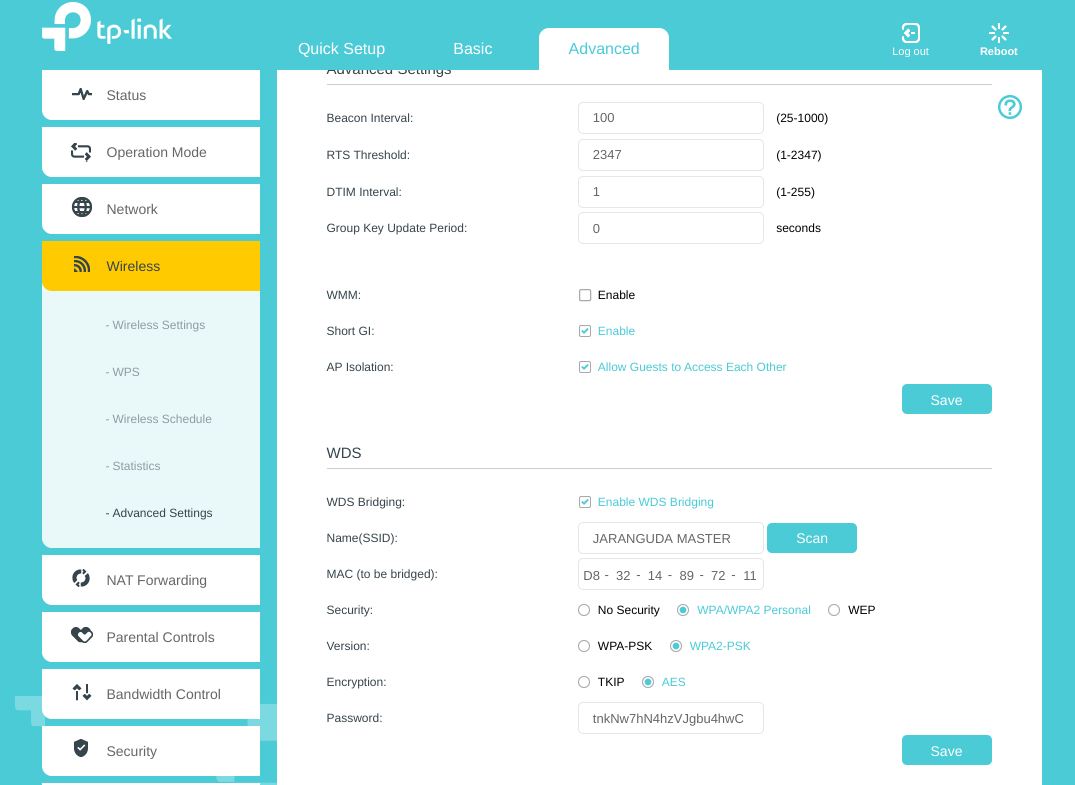Open NAT Forwarding settings
The width and height of the screenshot is (1075, 785).
[156, 580]
